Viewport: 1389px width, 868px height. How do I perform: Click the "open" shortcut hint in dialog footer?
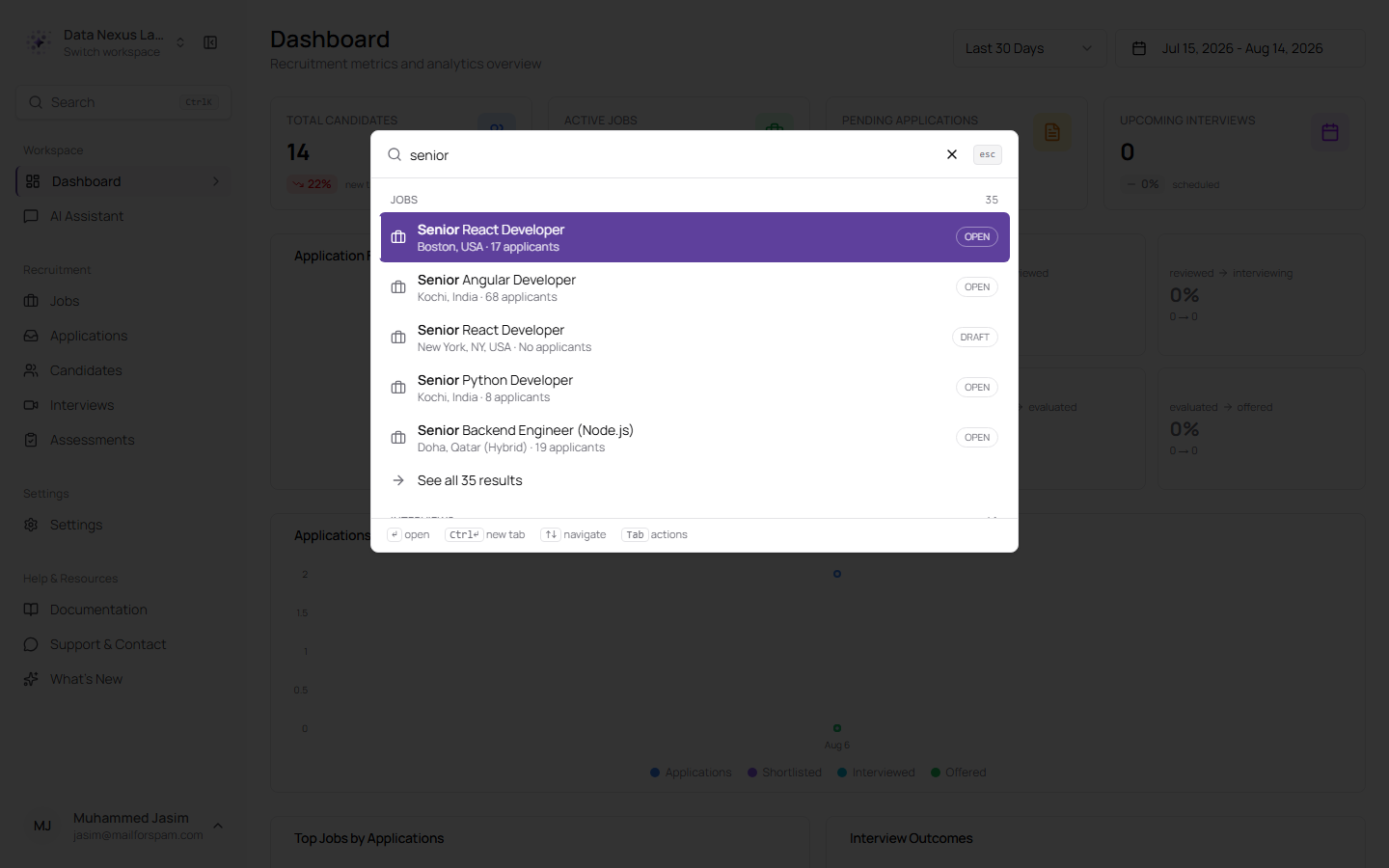pos(408,534)
